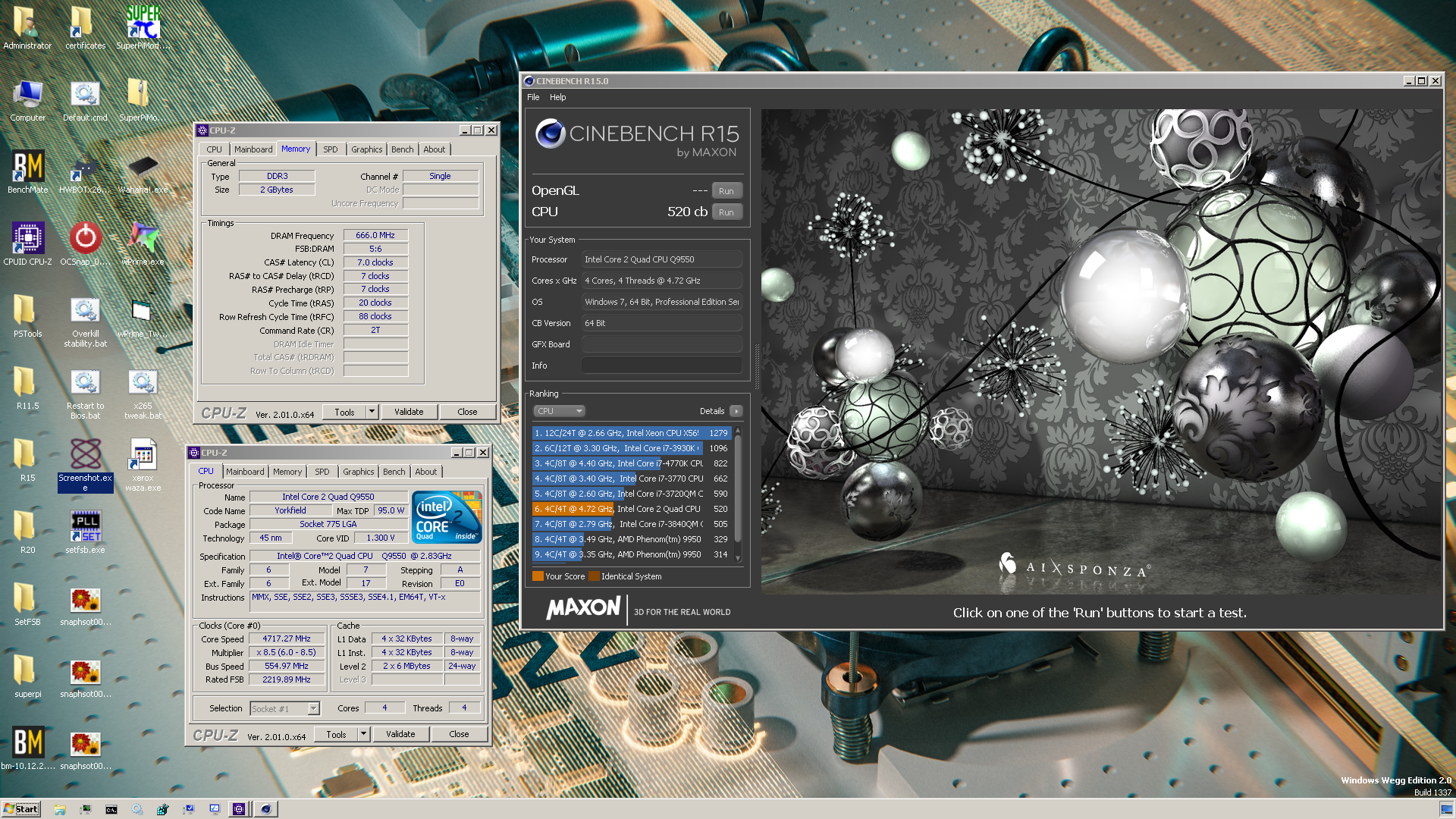Click Tools button in upper CPU-Z window
The width and height of the screenshot is (1456, 819).
click(344, 412)
